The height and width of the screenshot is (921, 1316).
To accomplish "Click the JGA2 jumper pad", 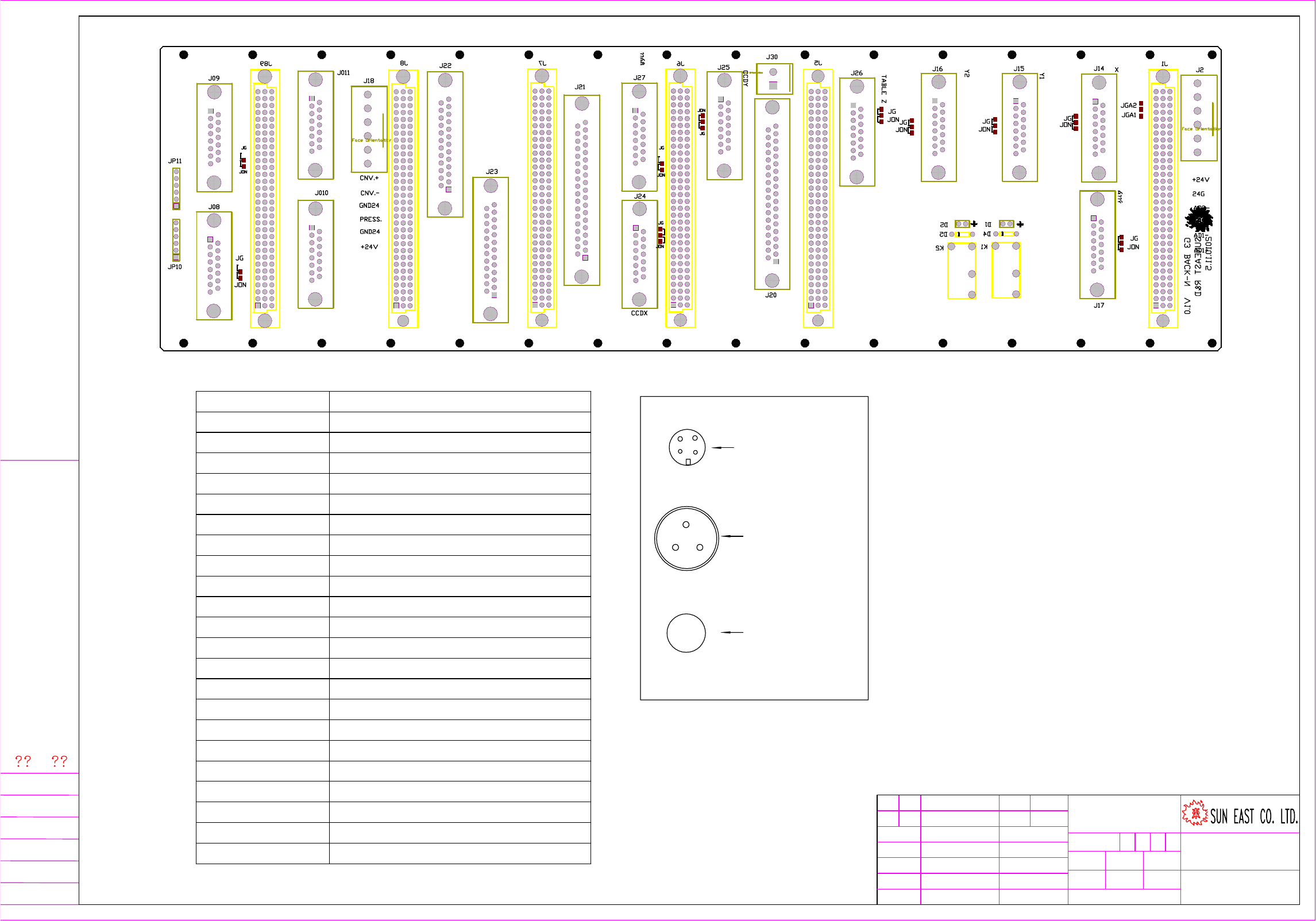I will click(1141, 105).
